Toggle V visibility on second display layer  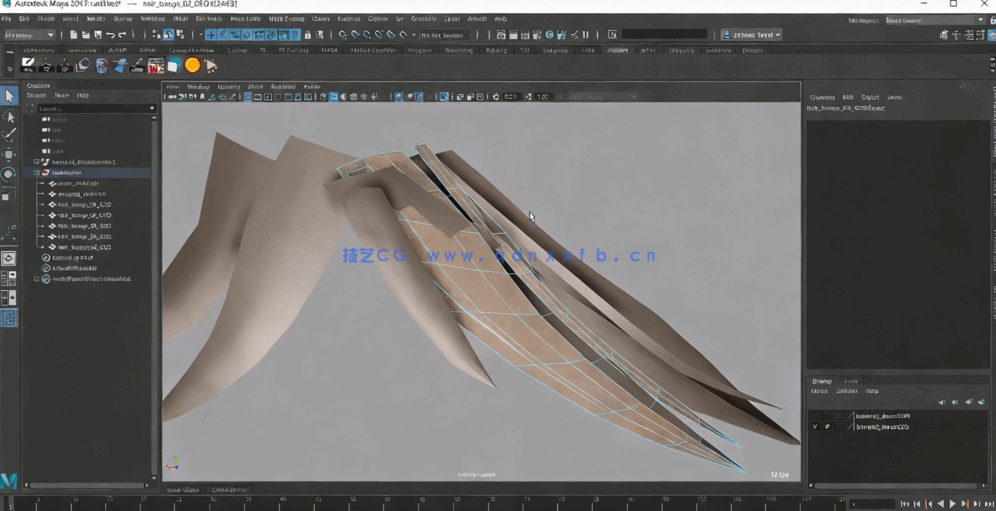[815, 427]
